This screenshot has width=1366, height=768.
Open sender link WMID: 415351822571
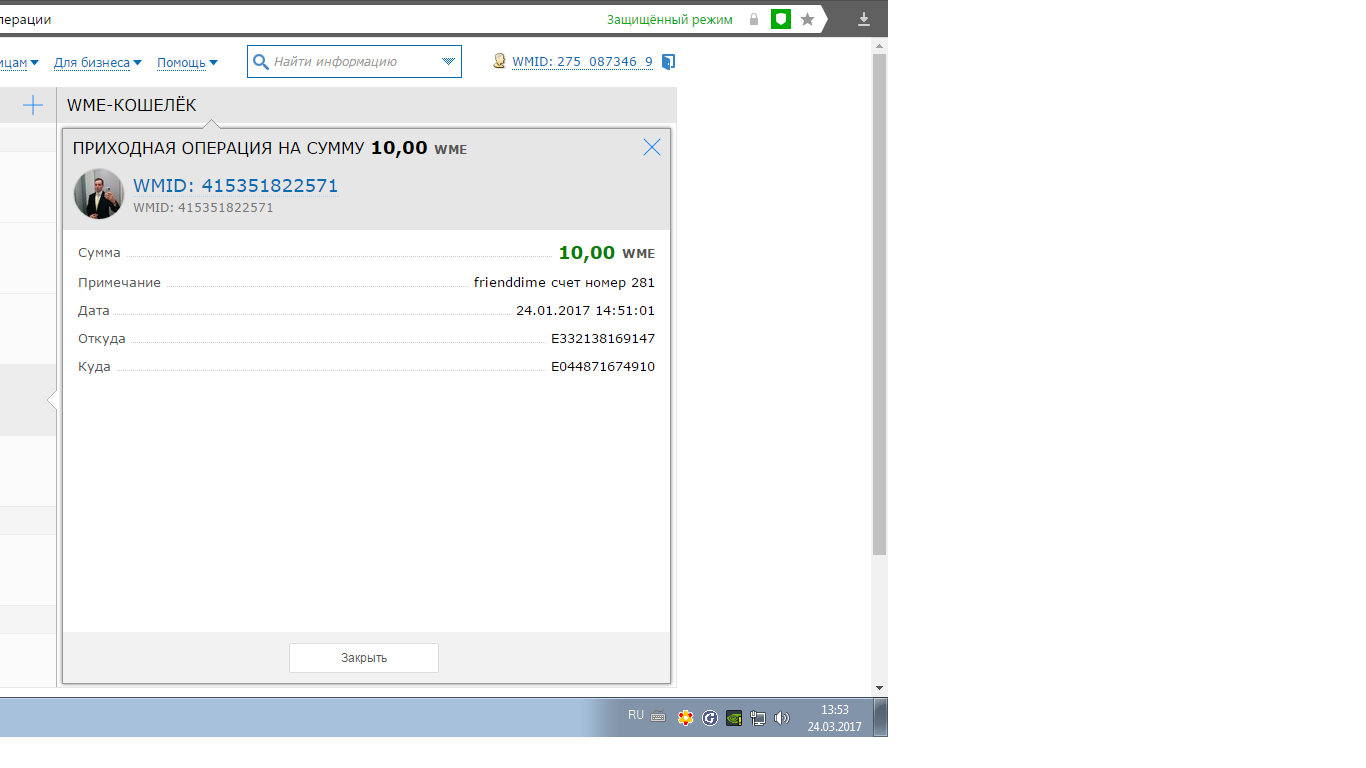pos(236,186)
